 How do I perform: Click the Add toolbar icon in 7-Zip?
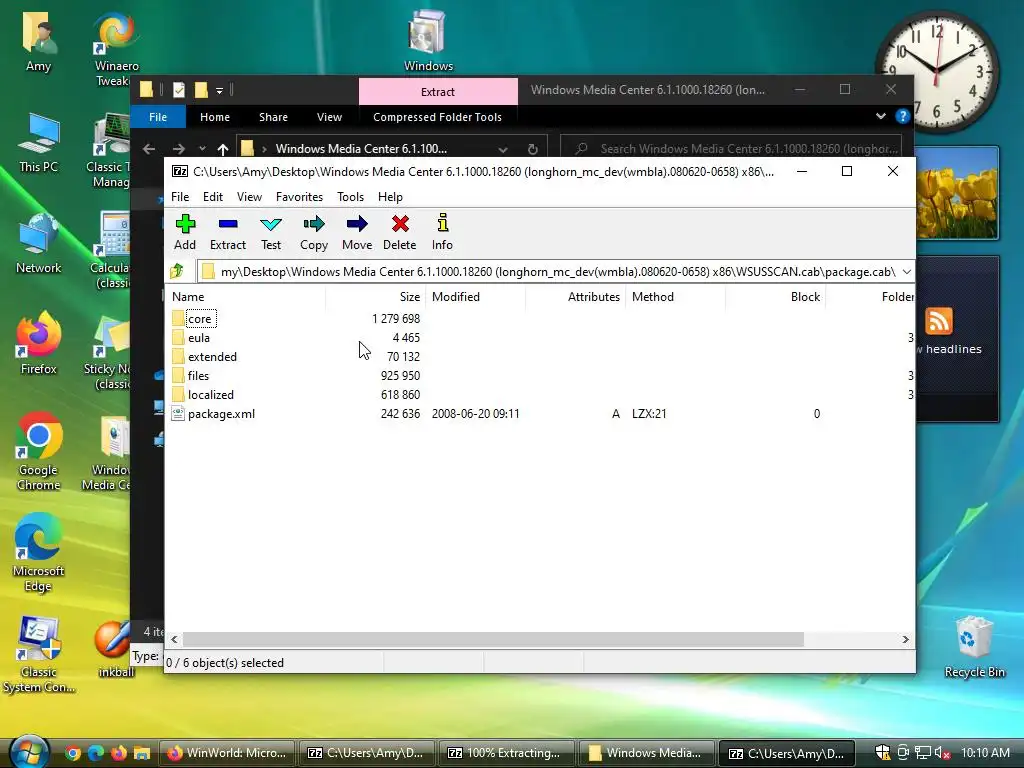click(x=185, y=232)
